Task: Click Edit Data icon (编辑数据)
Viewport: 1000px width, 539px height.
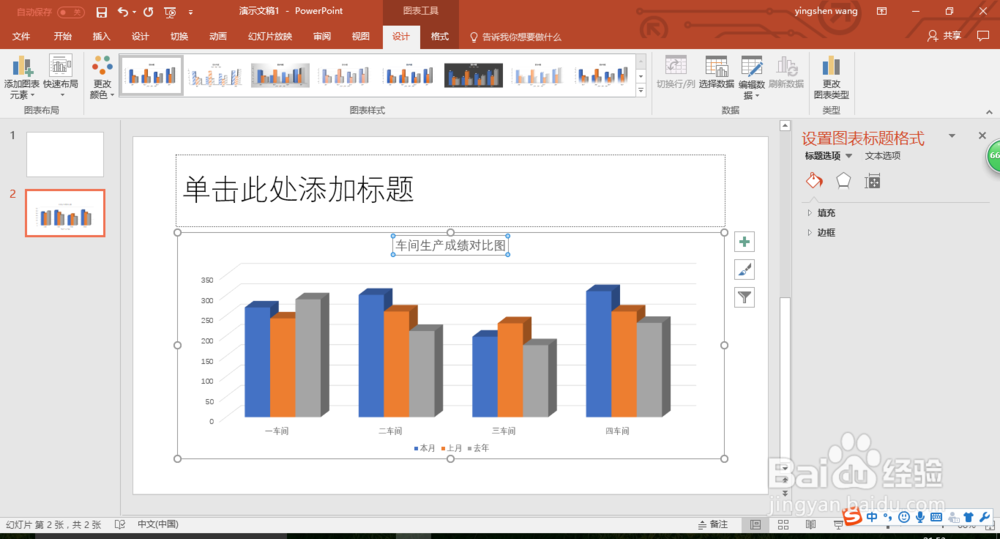Action: [751, 66]
